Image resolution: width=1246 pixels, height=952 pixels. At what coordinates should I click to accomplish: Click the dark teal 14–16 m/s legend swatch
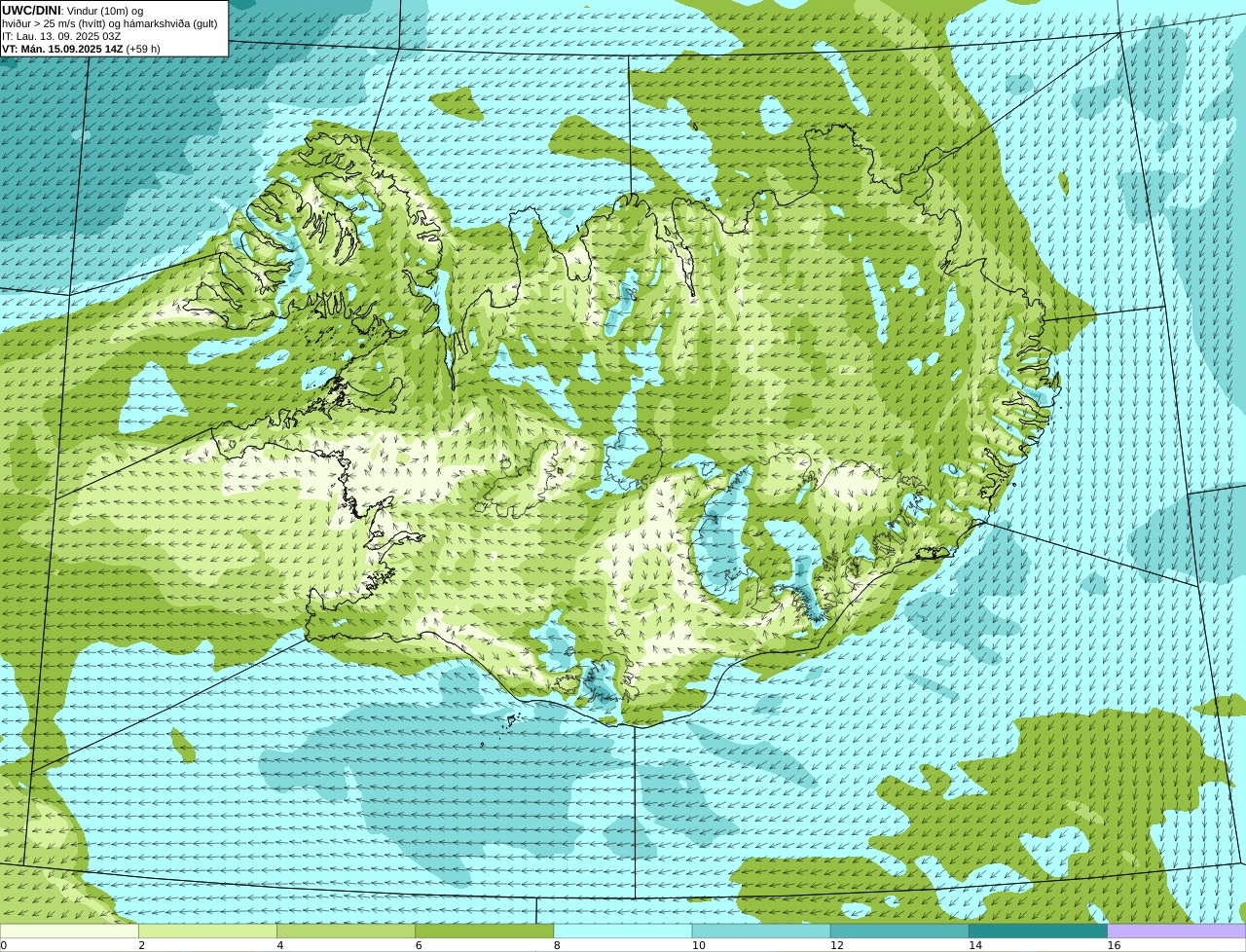[1039, 931]
